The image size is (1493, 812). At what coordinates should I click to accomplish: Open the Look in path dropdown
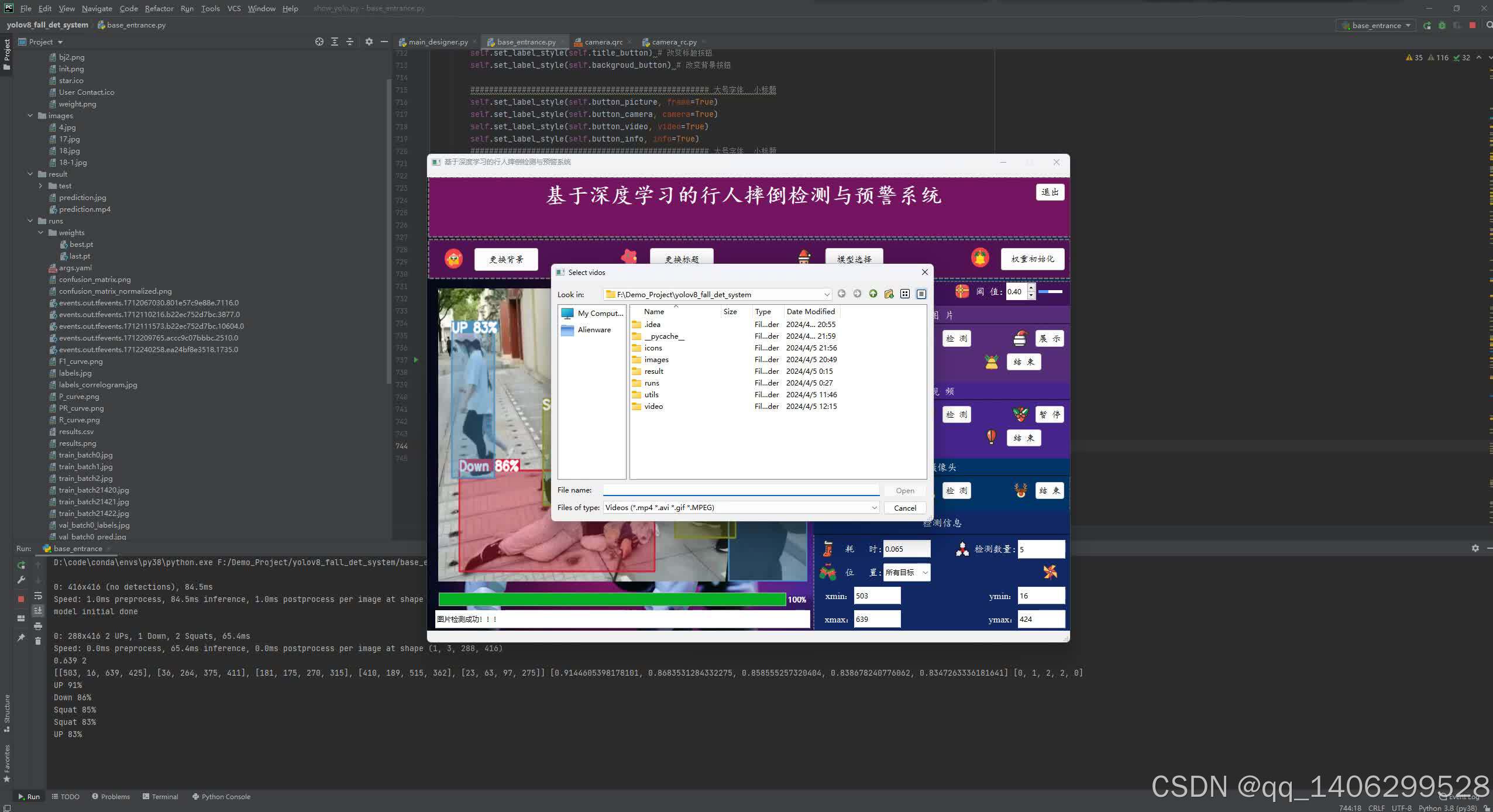click(x=826, y=294)
